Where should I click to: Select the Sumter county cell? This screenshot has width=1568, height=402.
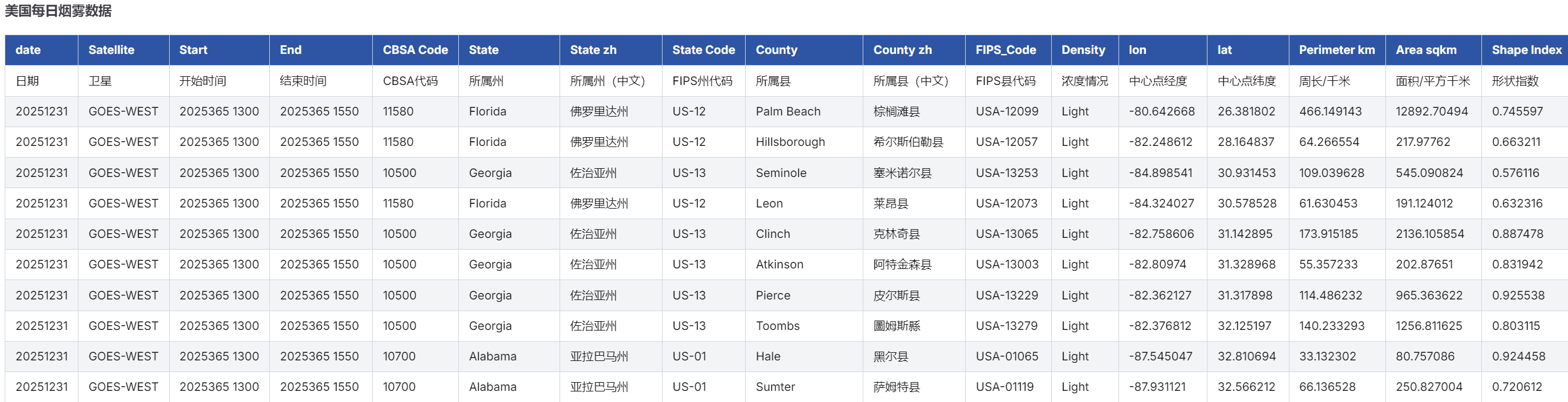(x=775, y=387)
